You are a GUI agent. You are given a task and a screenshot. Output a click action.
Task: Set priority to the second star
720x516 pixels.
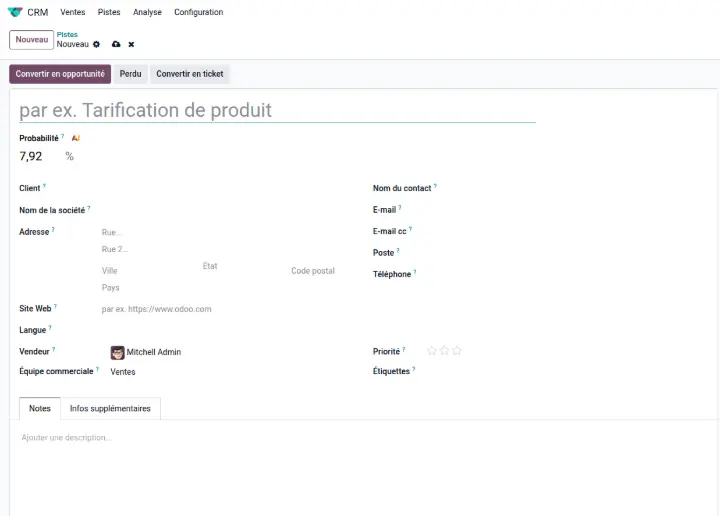tap(444, 351)
